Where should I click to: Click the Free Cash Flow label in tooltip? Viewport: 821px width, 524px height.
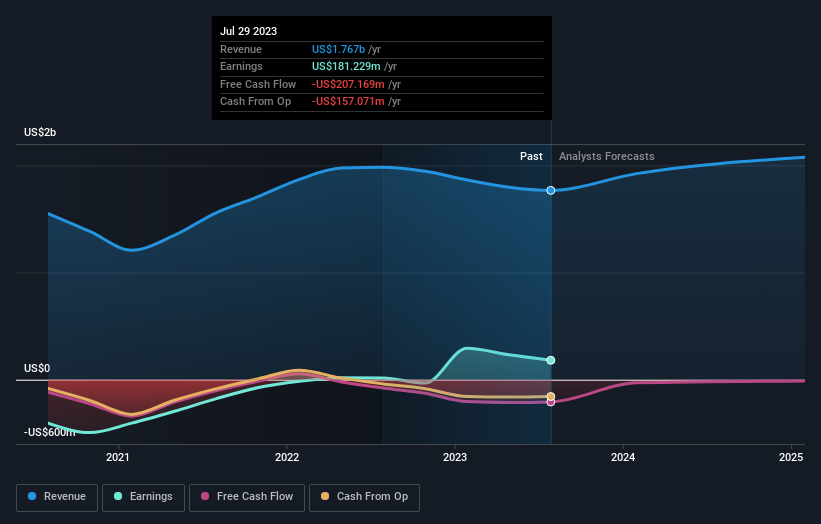[x=258, y=84]
